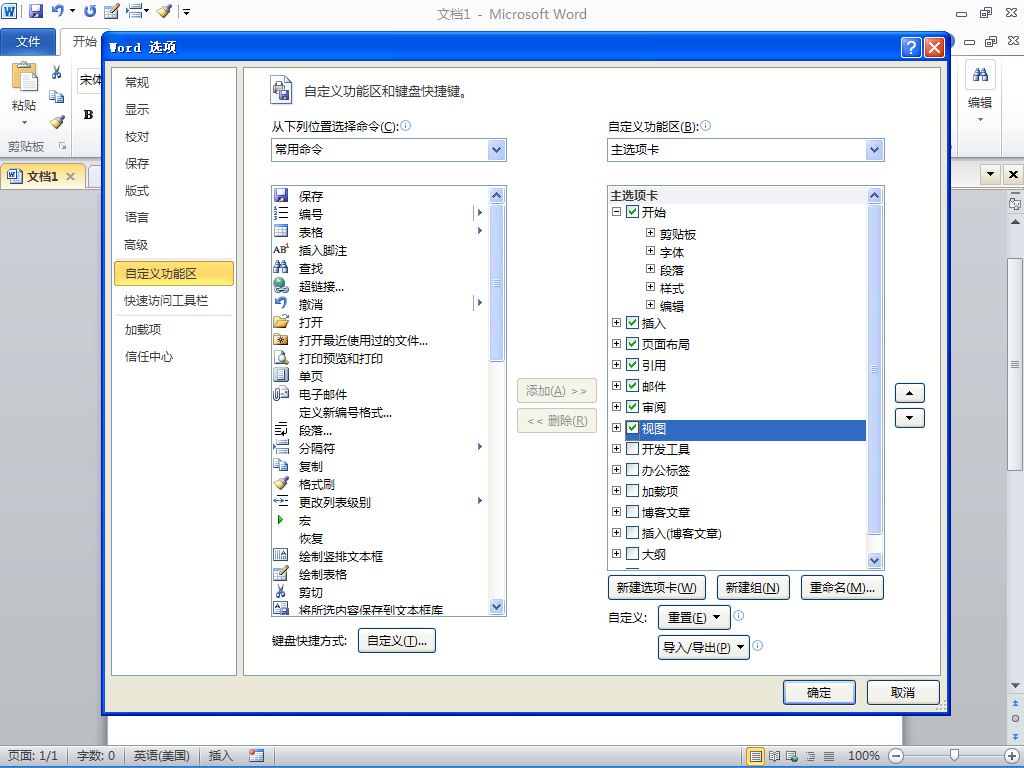
Task: Click the print layout view icon in status bar
Action: 756,756
